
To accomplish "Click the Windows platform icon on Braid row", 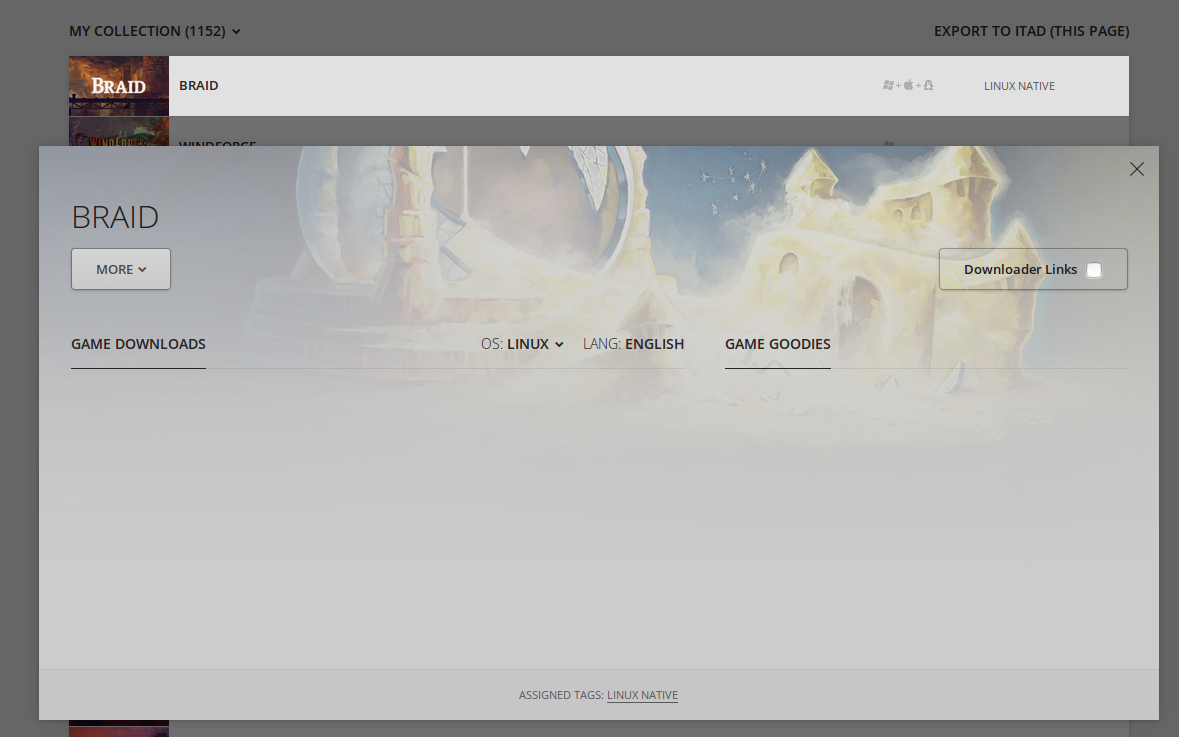I will [x=888, y=86].
